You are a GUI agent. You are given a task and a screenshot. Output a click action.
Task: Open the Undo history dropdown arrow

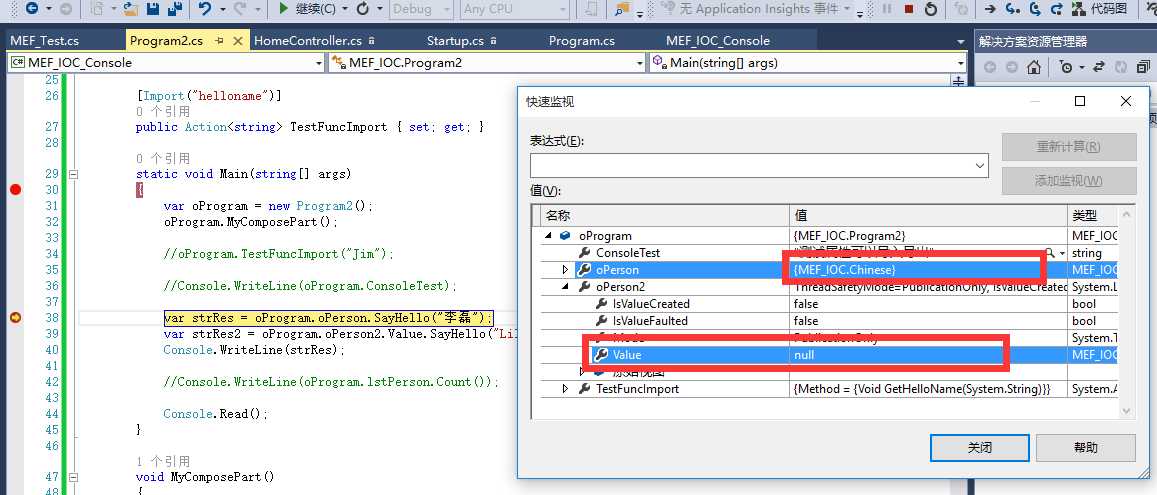pyautogui.click(x=223, y=9)
